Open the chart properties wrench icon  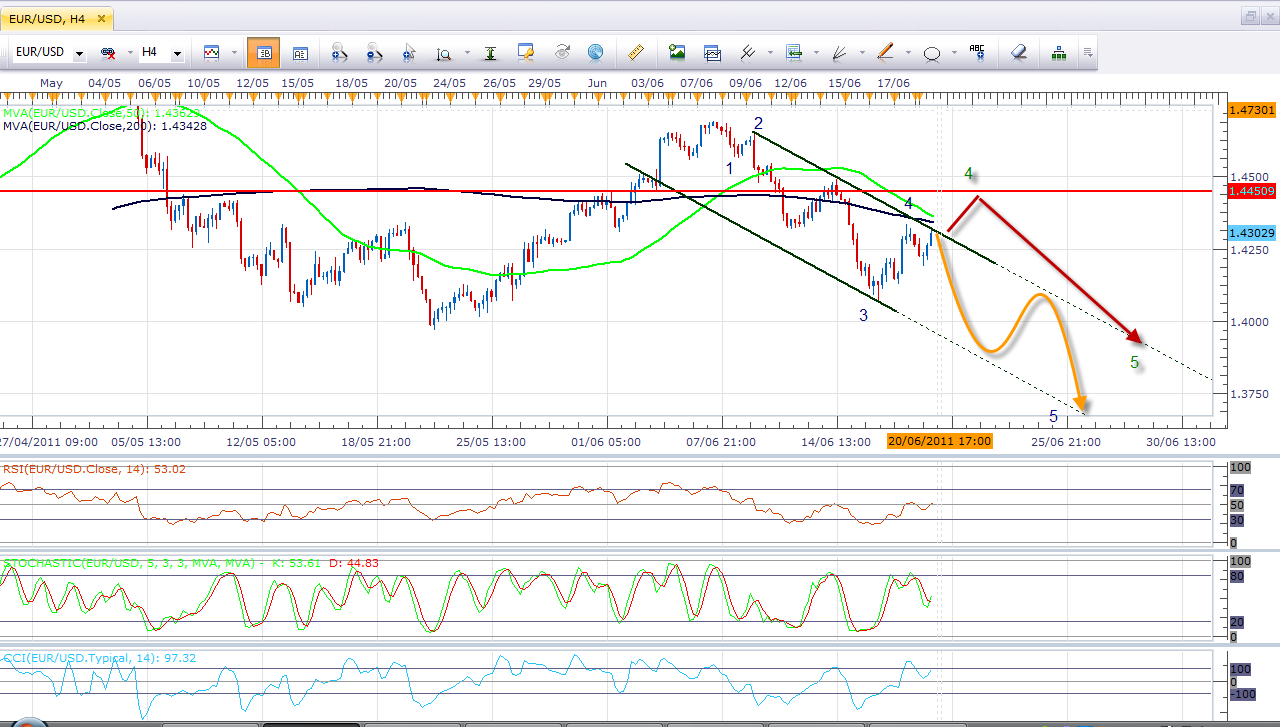(526, 52)
